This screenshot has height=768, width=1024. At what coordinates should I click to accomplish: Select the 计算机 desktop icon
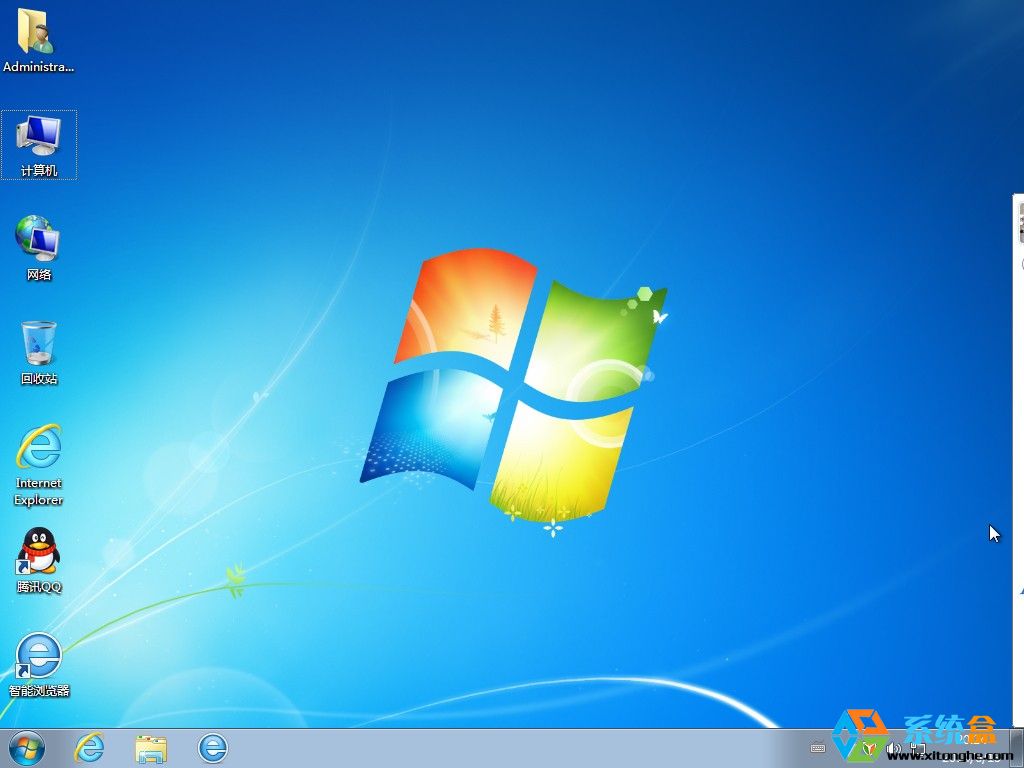point(39,145)
